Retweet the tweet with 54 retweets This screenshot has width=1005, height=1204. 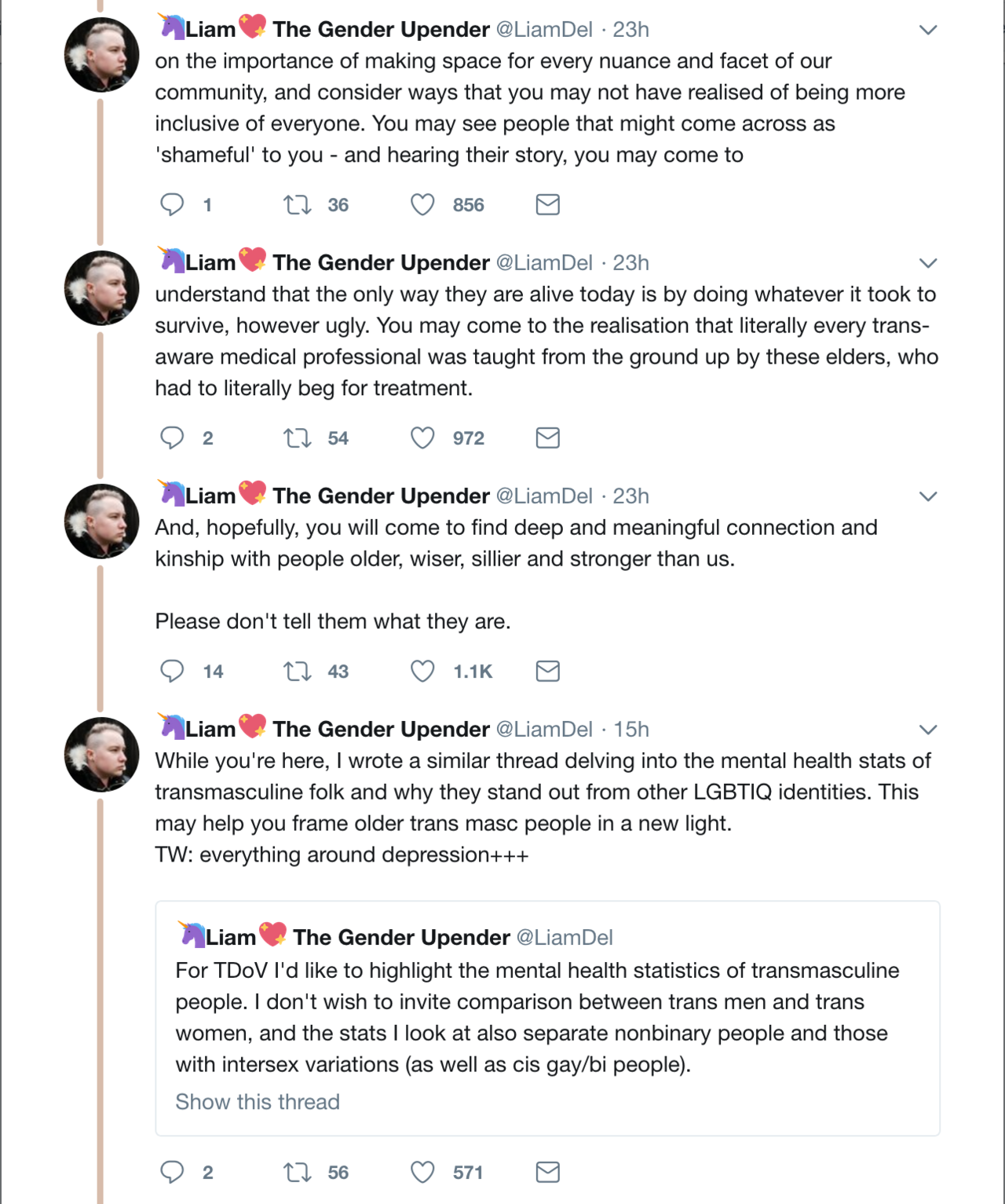click(x=298, y=438)
